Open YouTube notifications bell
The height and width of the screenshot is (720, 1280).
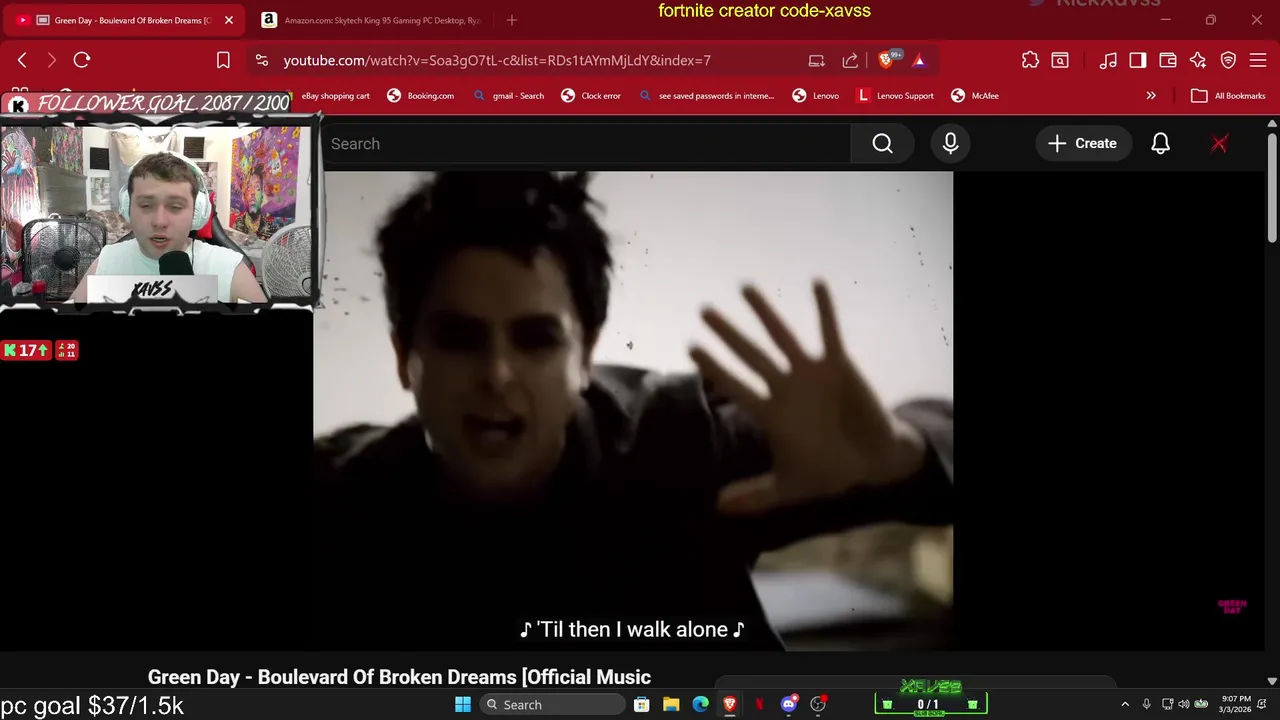[1160, 144]
